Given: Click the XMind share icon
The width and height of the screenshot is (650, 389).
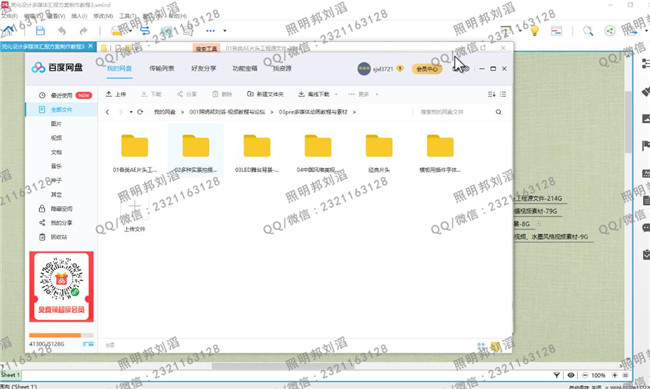Looking at the screenshot, I should [610, 31].
